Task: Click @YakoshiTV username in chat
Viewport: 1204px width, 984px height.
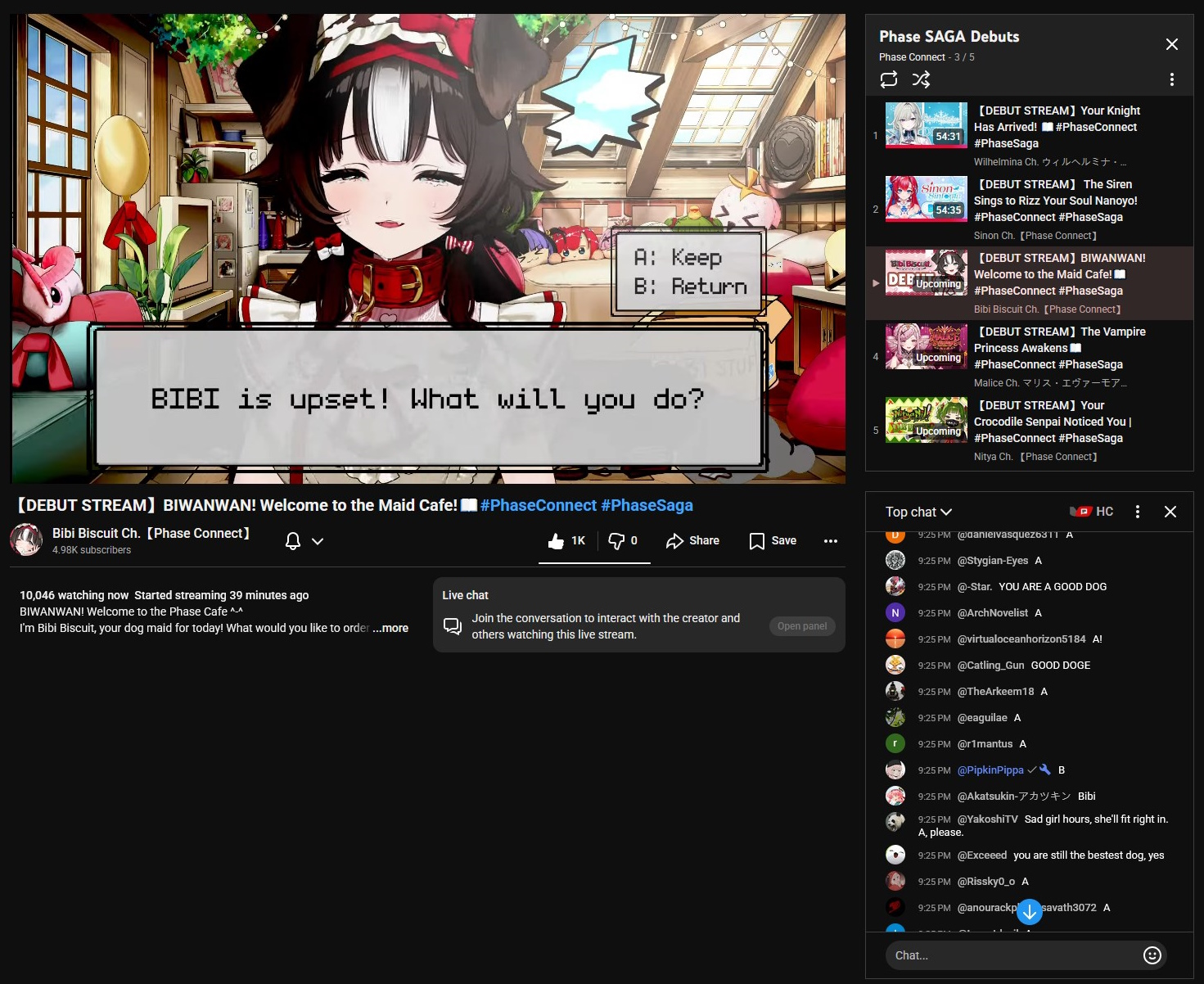Action: click(x=988, y=819)
